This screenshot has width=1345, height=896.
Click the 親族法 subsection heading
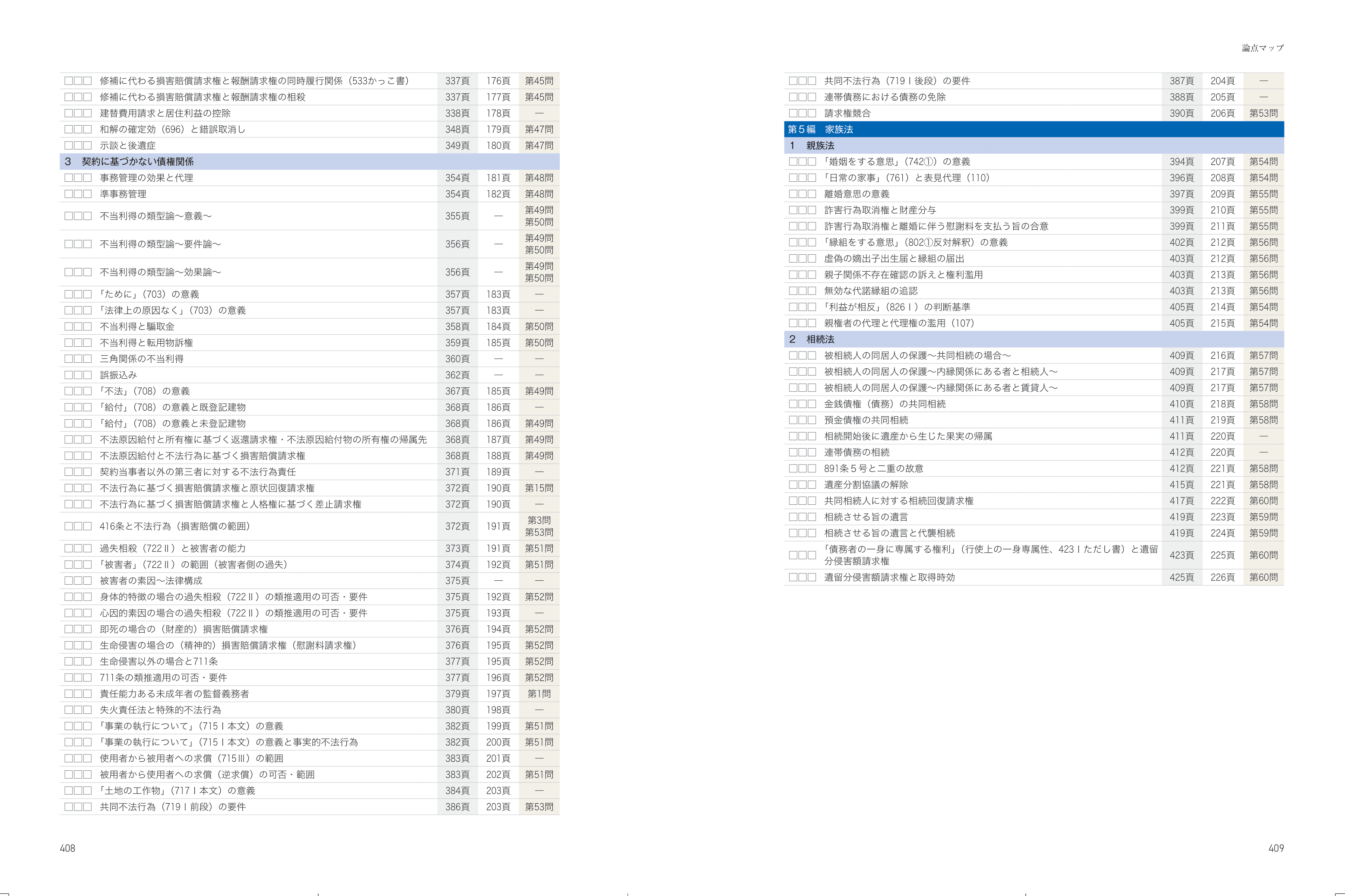[x=820, y=146]
